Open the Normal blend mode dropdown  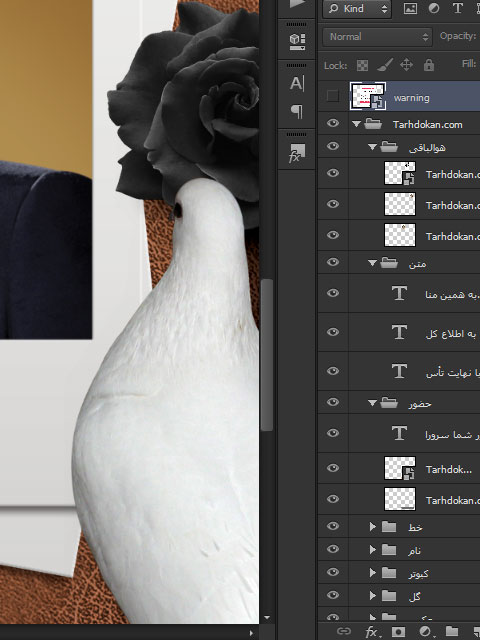[377, 37]
